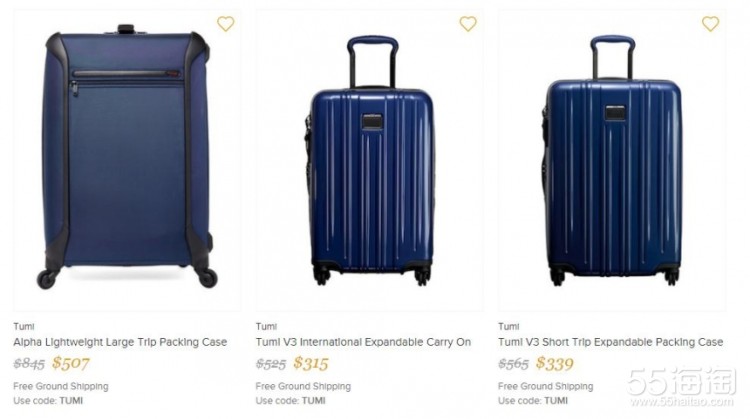Viewport: 750px width, 419px height.
Task: Select the $339 sale price
Action: [x=554, y=363]
